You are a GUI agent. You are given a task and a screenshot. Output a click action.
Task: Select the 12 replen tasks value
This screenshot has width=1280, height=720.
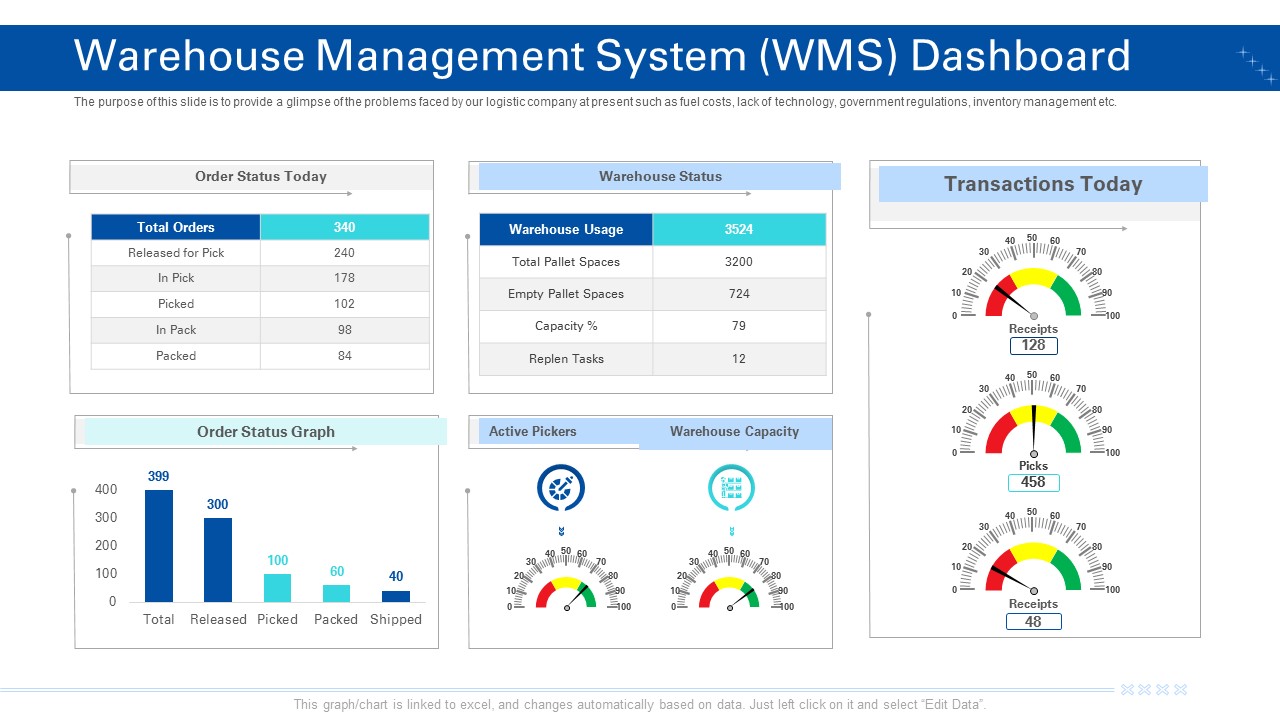(x=739, y=359)
